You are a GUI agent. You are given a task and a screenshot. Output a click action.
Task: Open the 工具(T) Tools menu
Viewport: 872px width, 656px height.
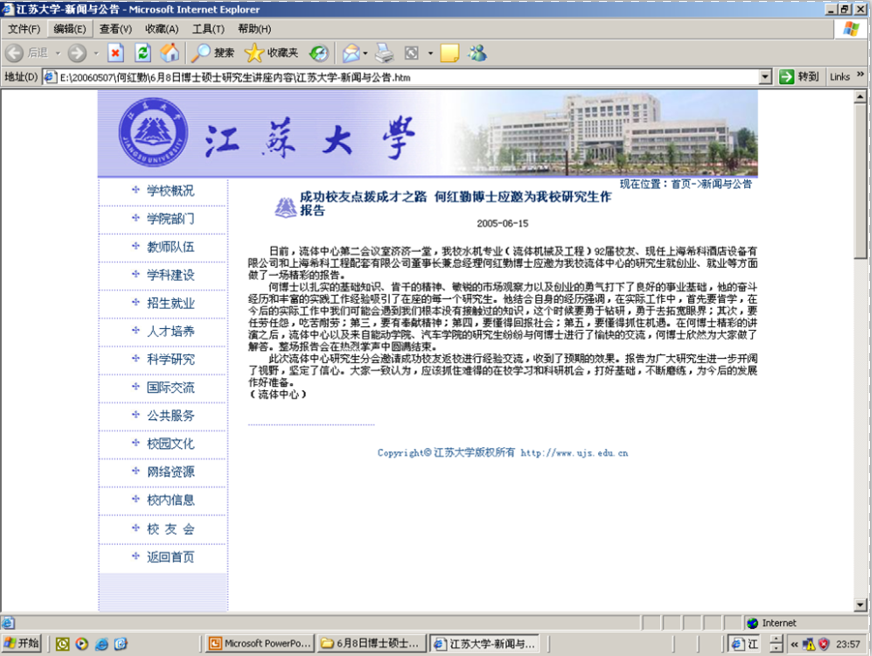click(208, 29)
